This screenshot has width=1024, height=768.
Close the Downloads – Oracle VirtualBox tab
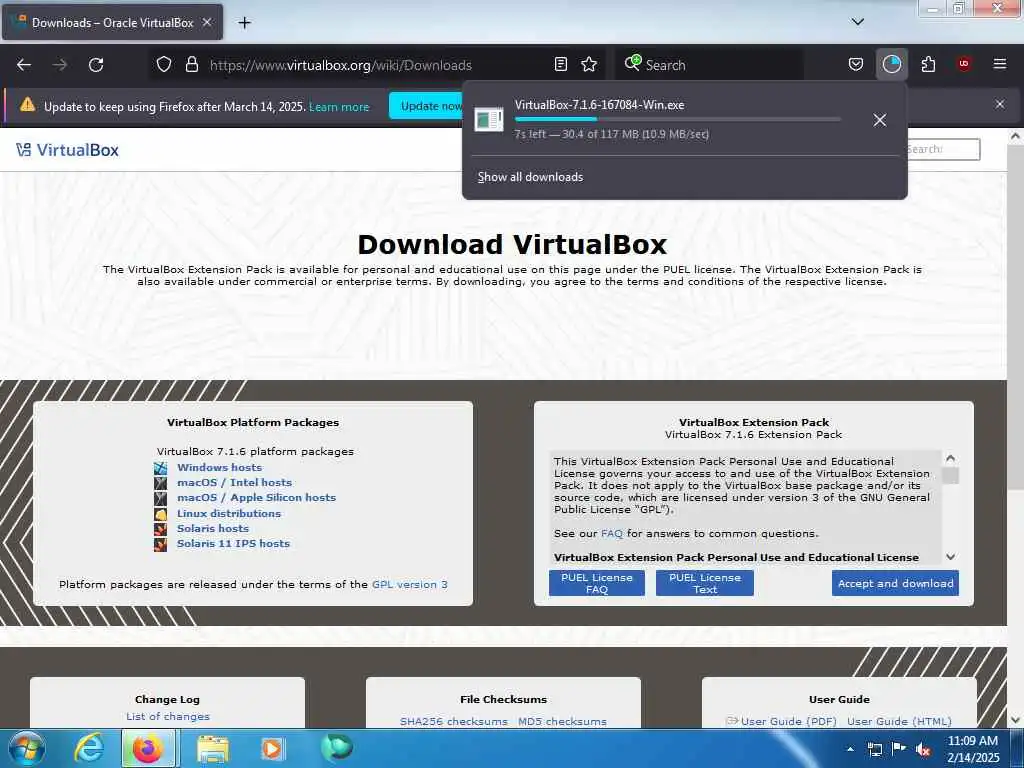tap(206, 22)
